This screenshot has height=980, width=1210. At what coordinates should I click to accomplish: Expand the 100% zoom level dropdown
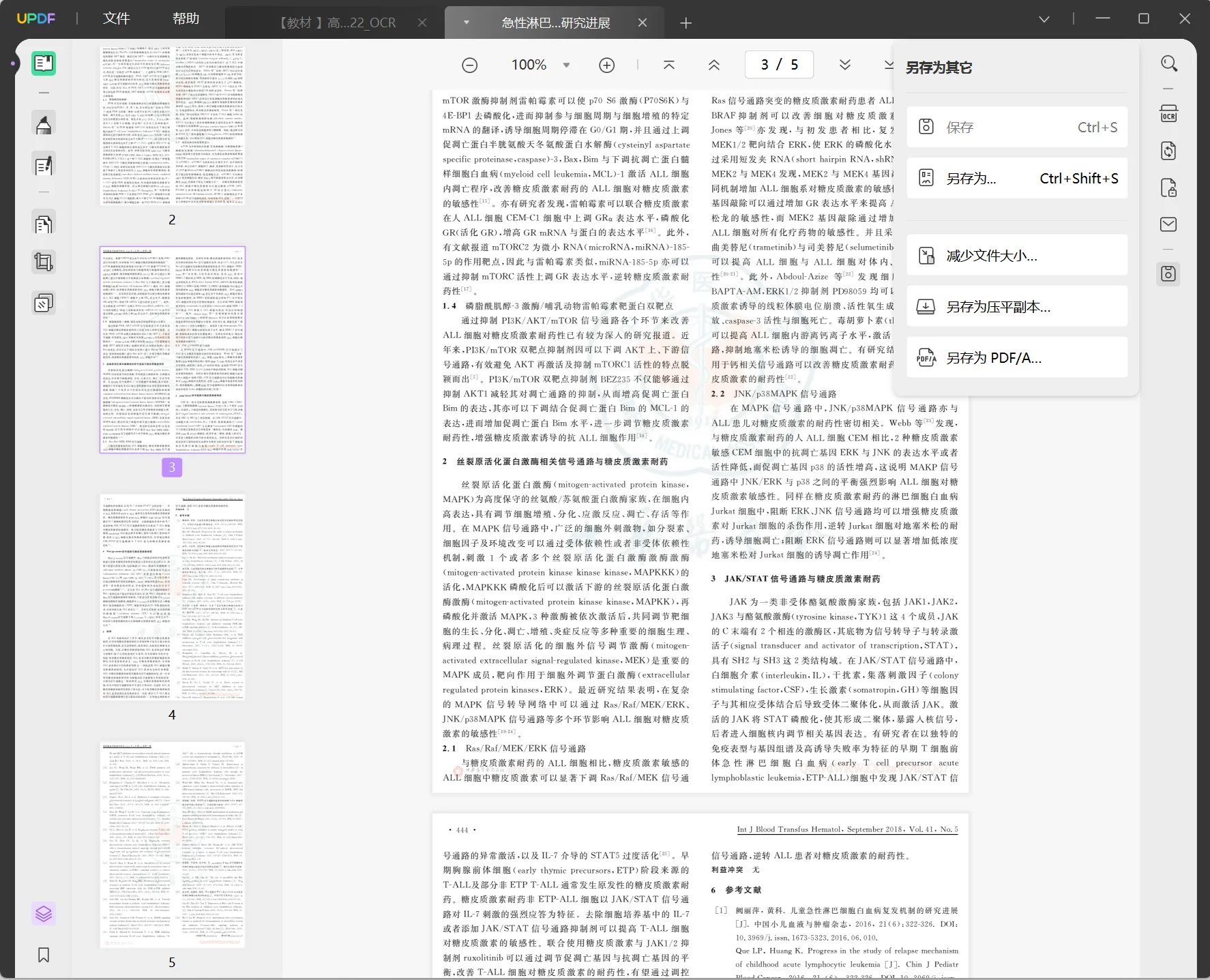tap(566, 65)
